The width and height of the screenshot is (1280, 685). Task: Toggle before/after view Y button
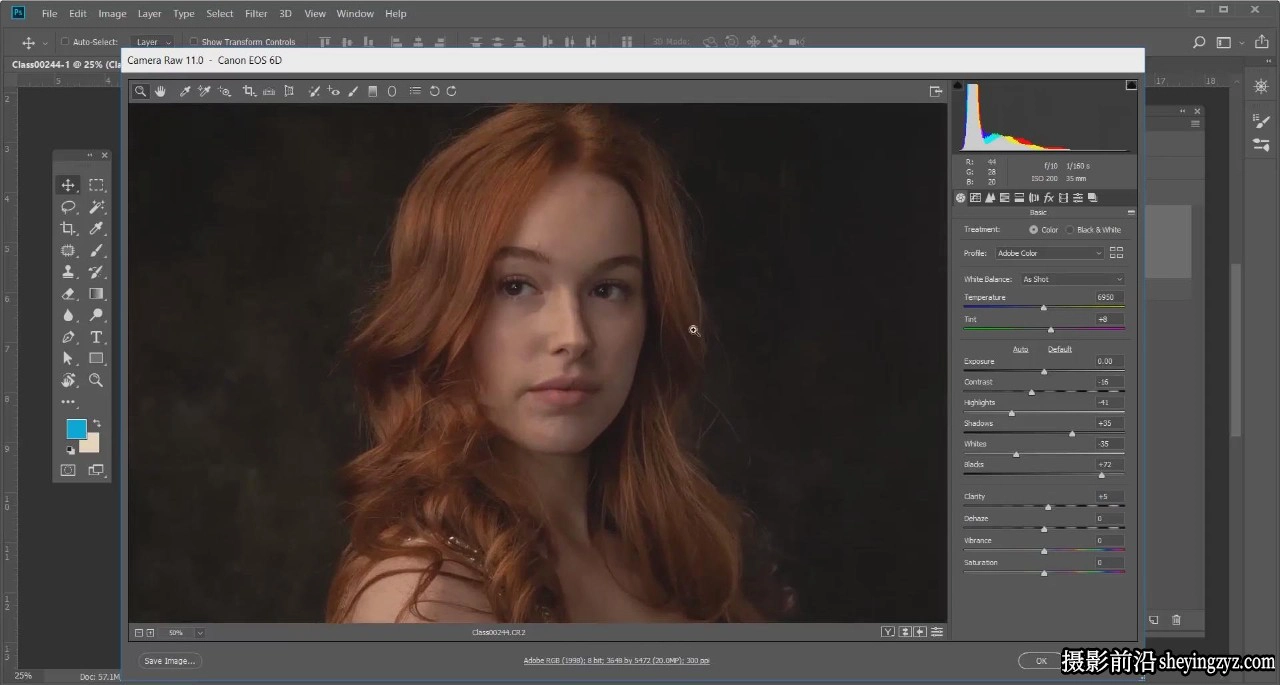[x=888, y=632]
